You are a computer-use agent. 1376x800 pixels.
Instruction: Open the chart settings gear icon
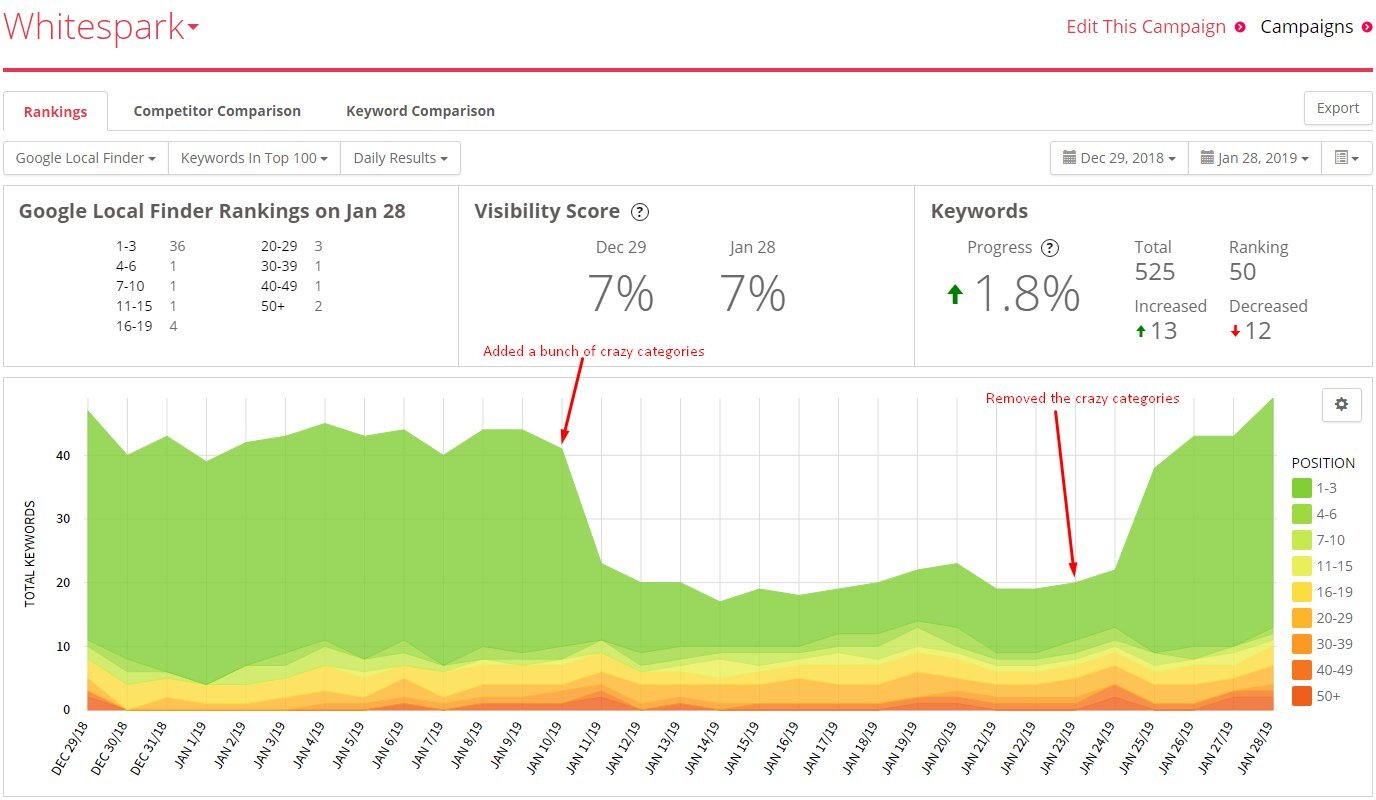[x=1341, y=404]
